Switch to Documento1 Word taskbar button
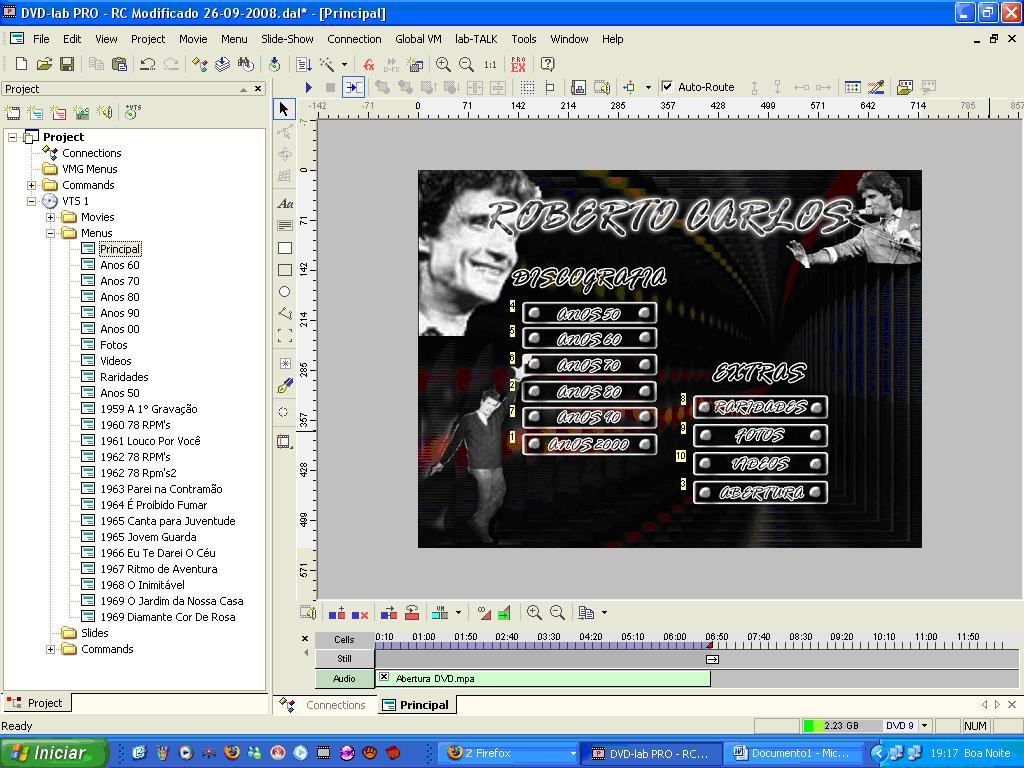1024x768 pixels. click(x=793, y=753)
